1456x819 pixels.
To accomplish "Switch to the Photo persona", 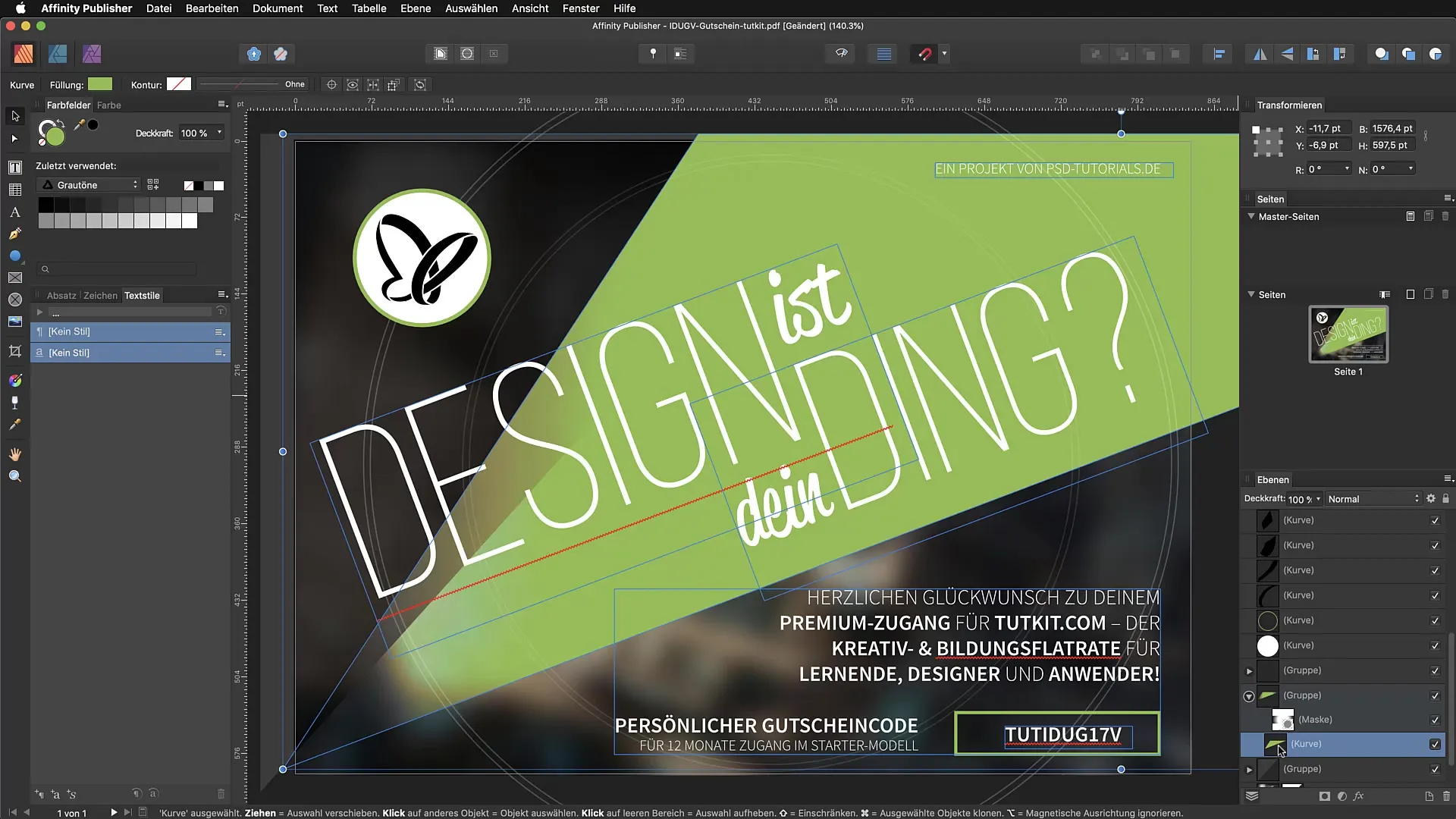I will [x=92, y=54].
